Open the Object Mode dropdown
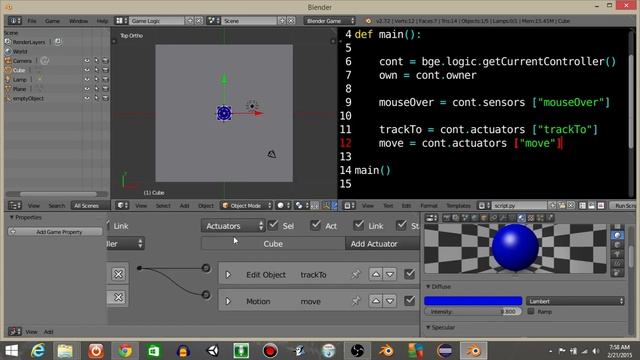This screenshot has height=360, width=640. pos(247,205)
